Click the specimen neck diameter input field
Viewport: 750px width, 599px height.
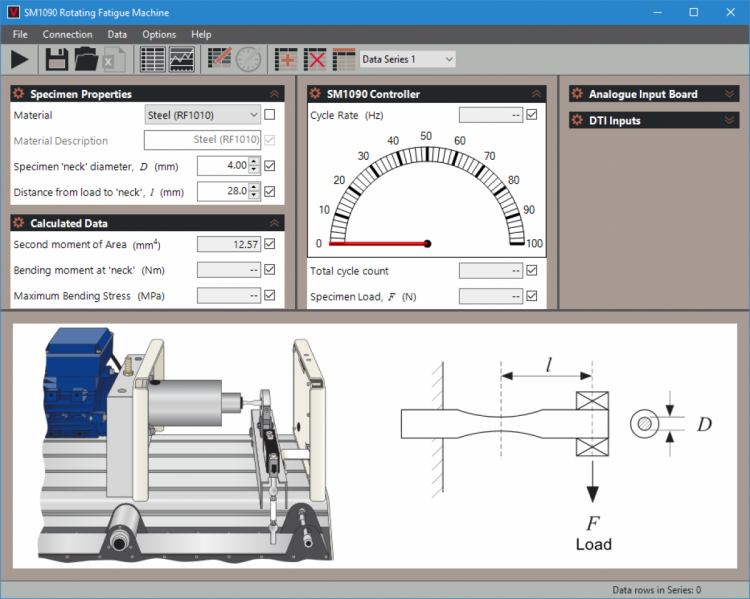(x=223, y=166)
